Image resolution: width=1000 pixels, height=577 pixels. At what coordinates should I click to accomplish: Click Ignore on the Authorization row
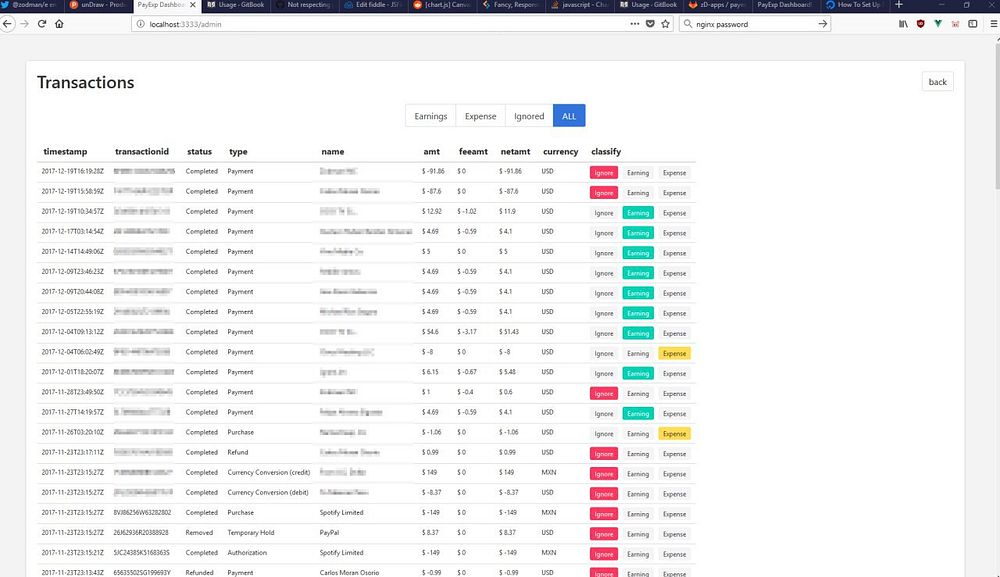point(604,554)
